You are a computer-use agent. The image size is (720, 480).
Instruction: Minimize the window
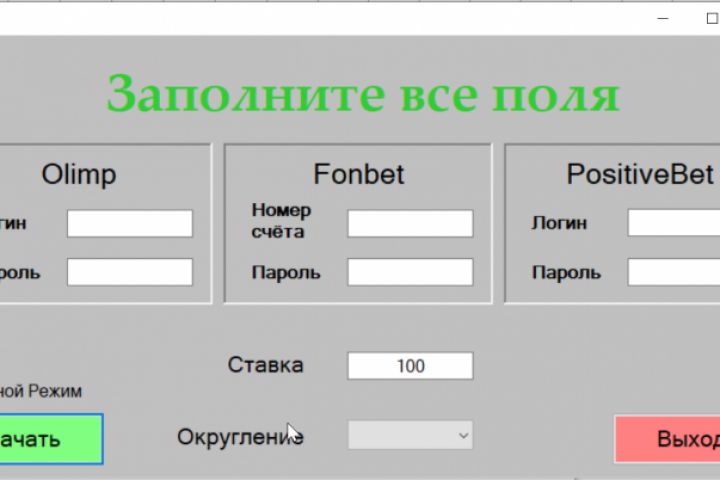point(663,18)
